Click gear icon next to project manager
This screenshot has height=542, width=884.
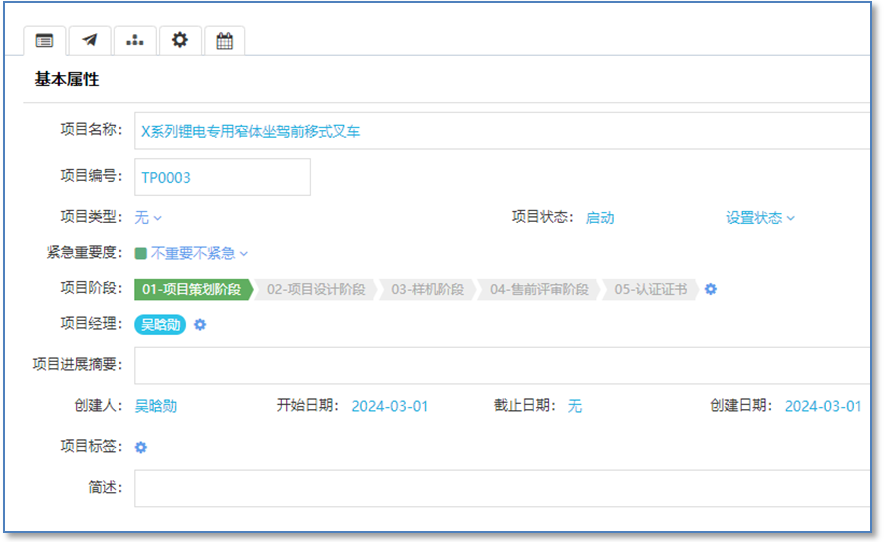pos(200,324)
